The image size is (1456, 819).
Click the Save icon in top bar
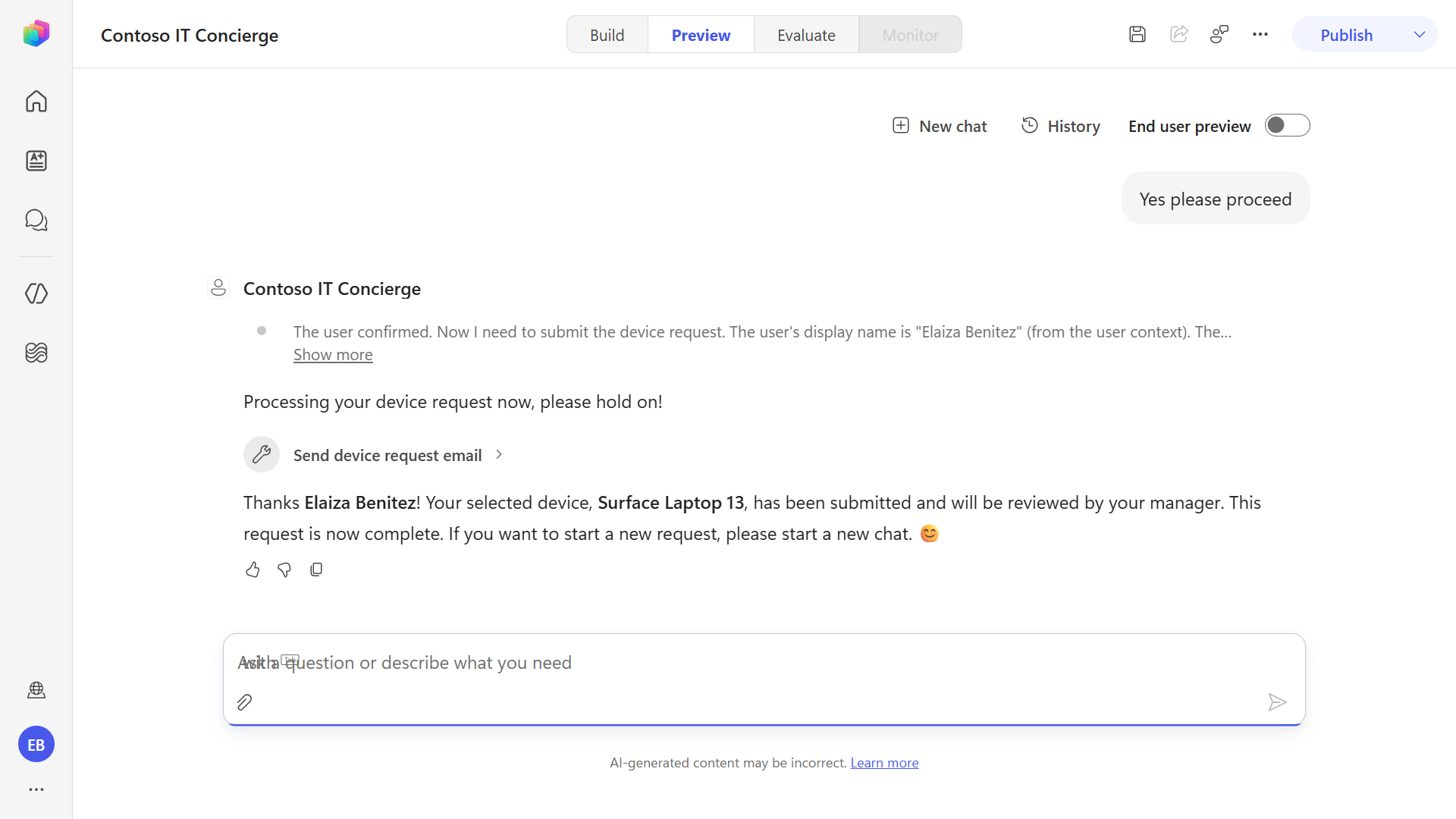[x=1137, y=34]
